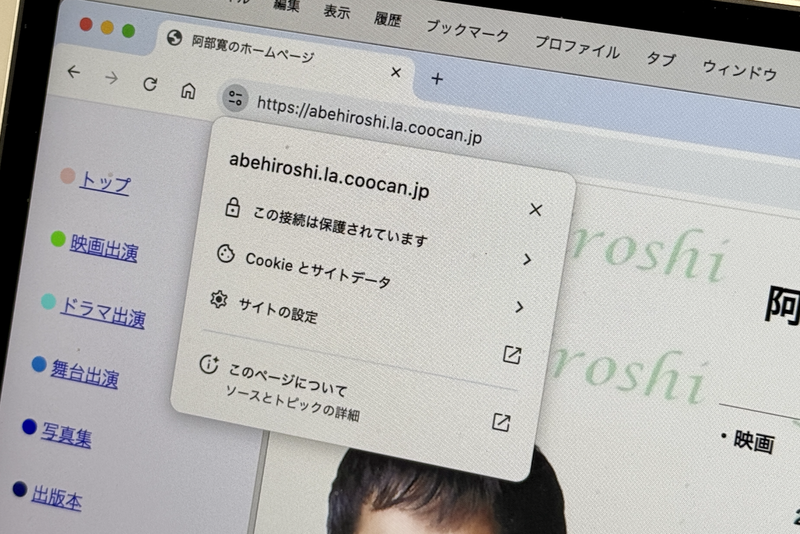Click the yellow minimize window button
The height and width of the screenshot is (534, 800).
pyautogui.click(x=107, y=28)
